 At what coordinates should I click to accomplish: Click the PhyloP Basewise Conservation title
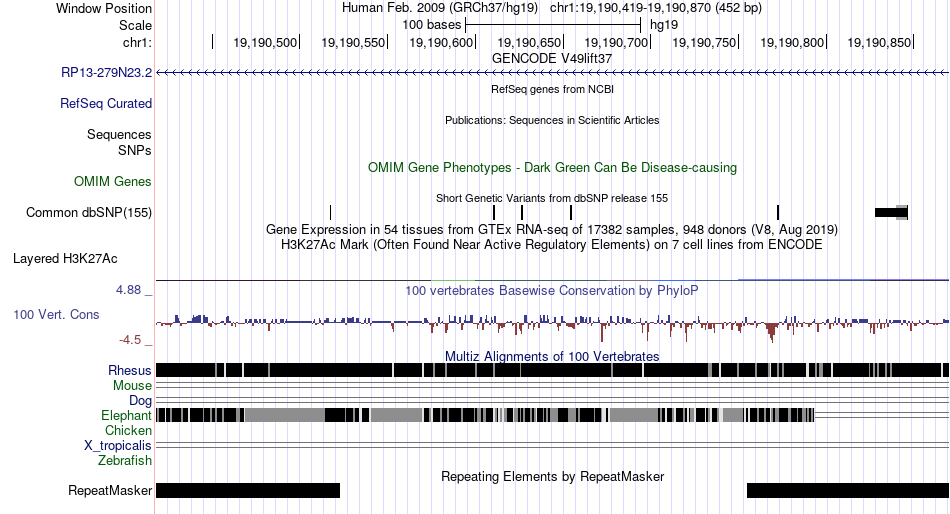(552, 290)
